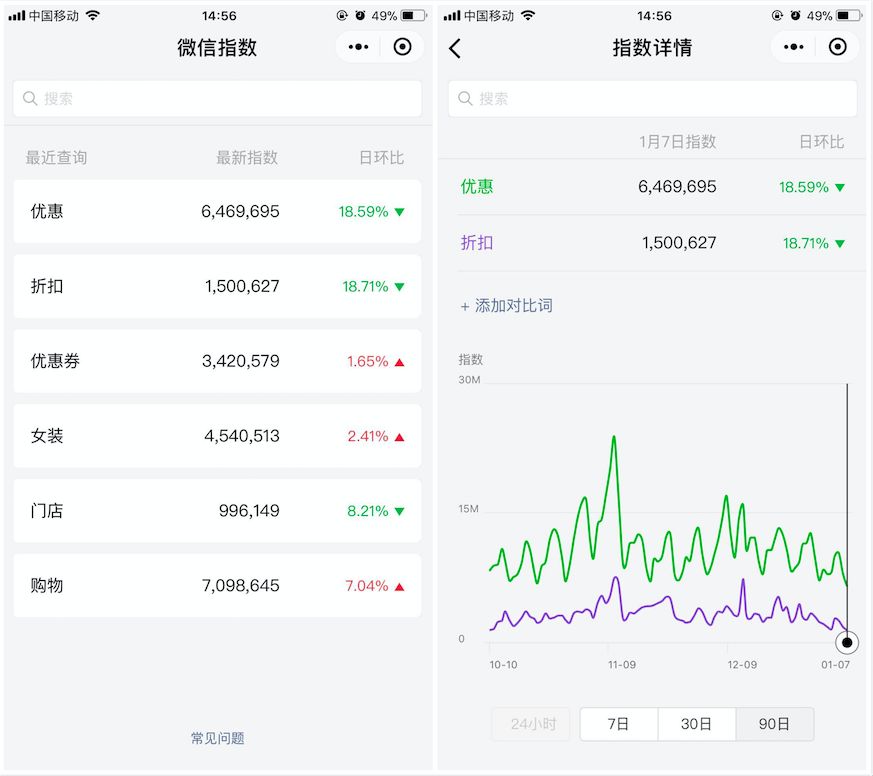This screenshot has height=776, width=873.
Task: Click the 12-09 date label on chart axis
Action: (x=742, y=665)
